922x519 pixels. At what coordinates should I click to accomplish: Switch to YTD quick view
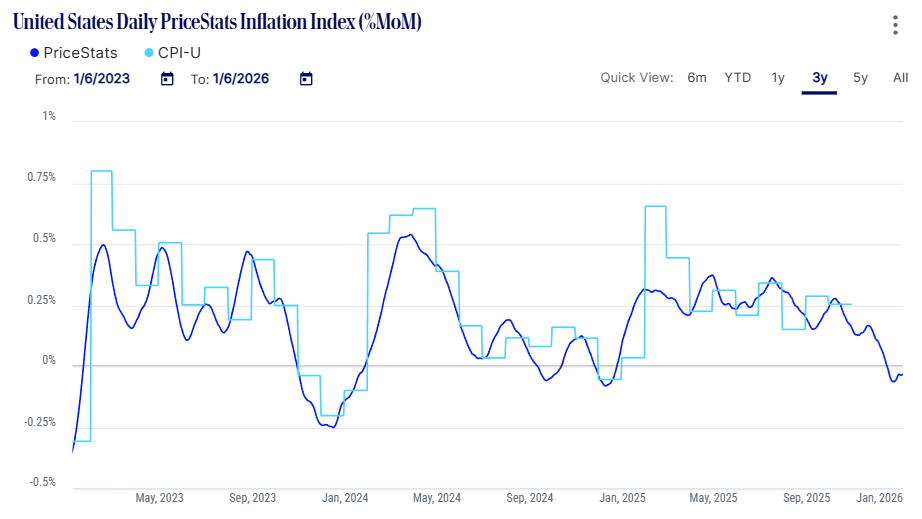[738, 78]
